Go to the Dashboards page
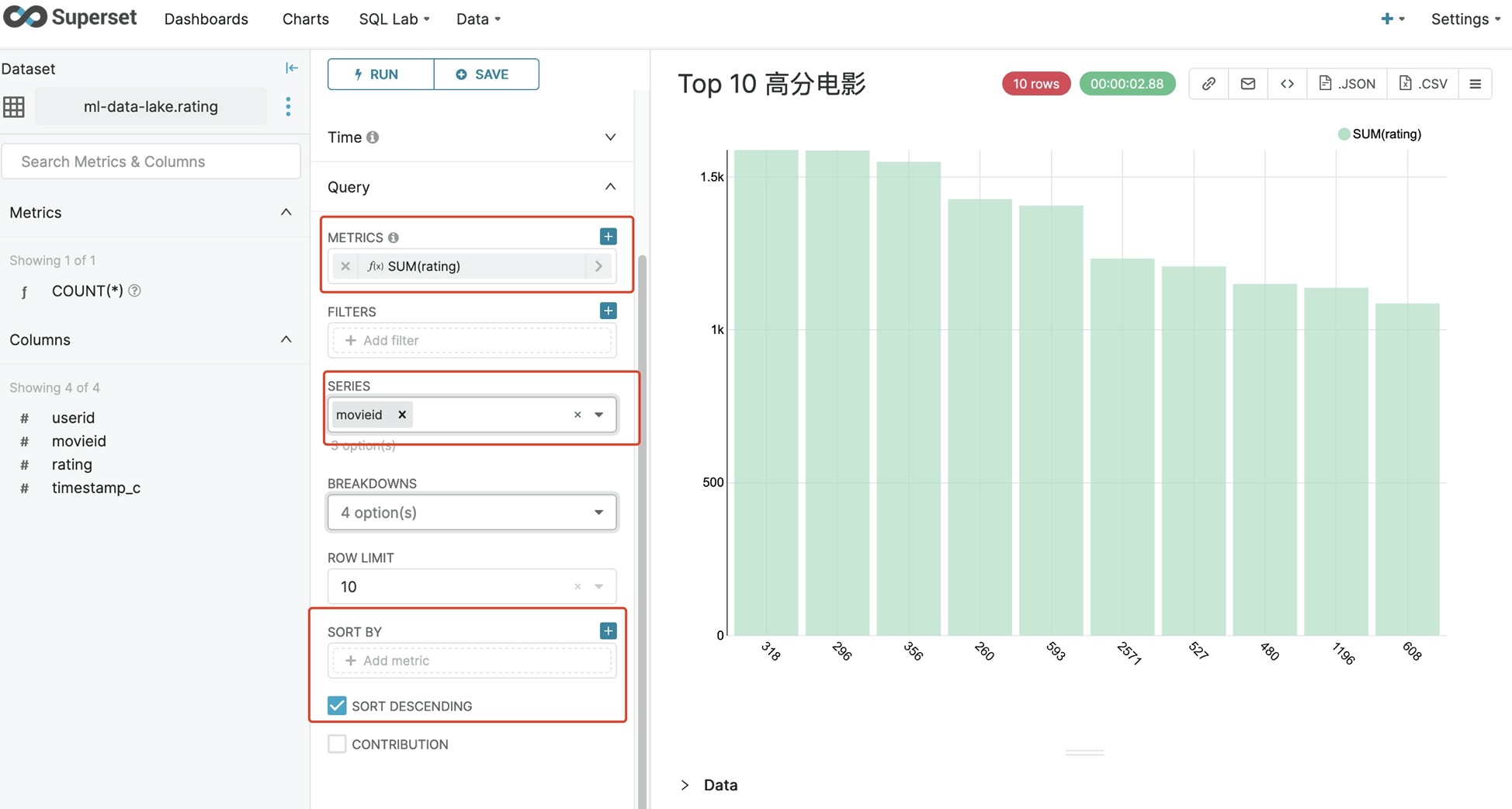 [x=206, y=19]
